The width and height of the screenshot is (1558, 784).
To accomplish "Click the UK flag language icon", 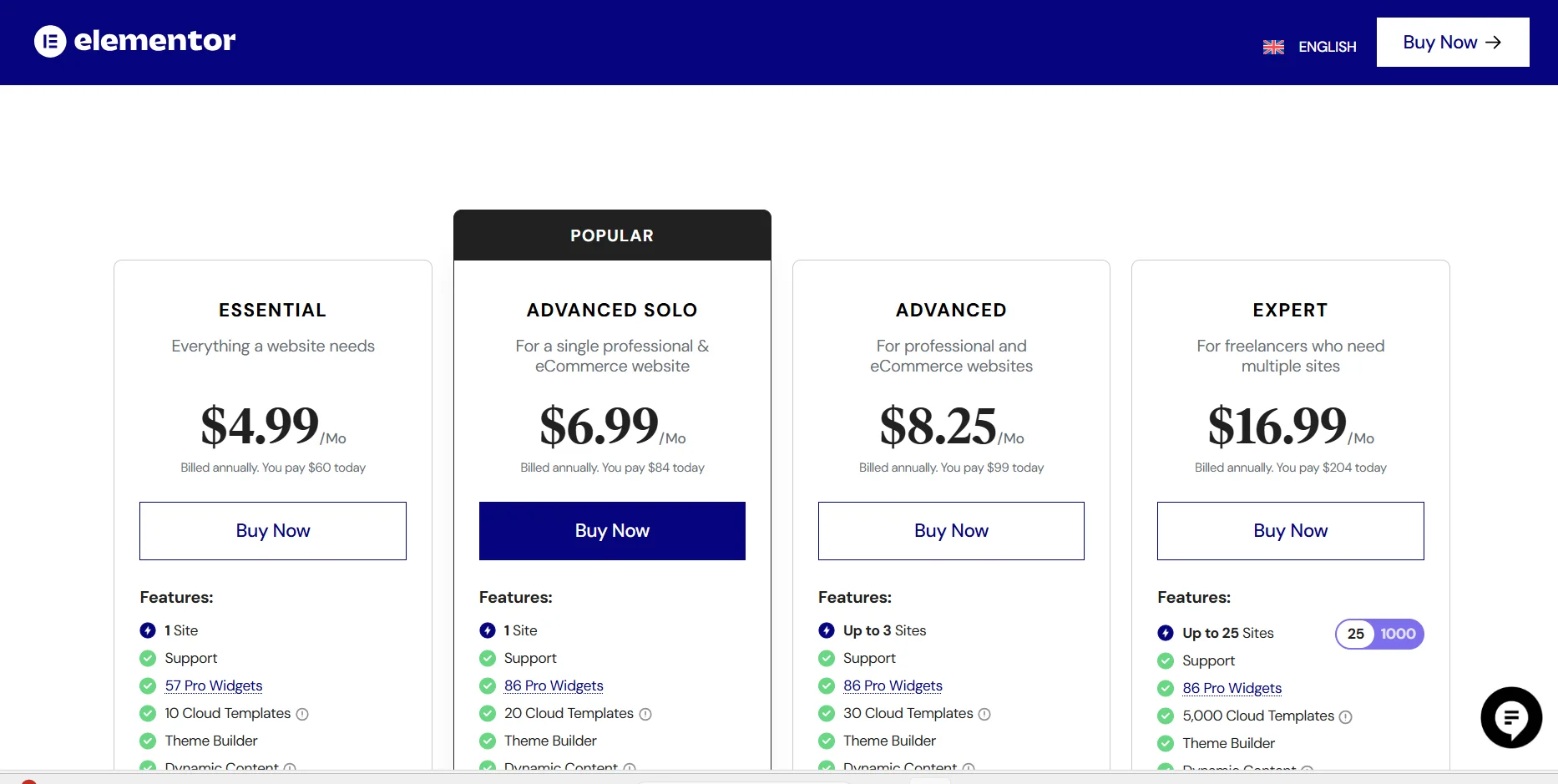I will [1273, 48].
